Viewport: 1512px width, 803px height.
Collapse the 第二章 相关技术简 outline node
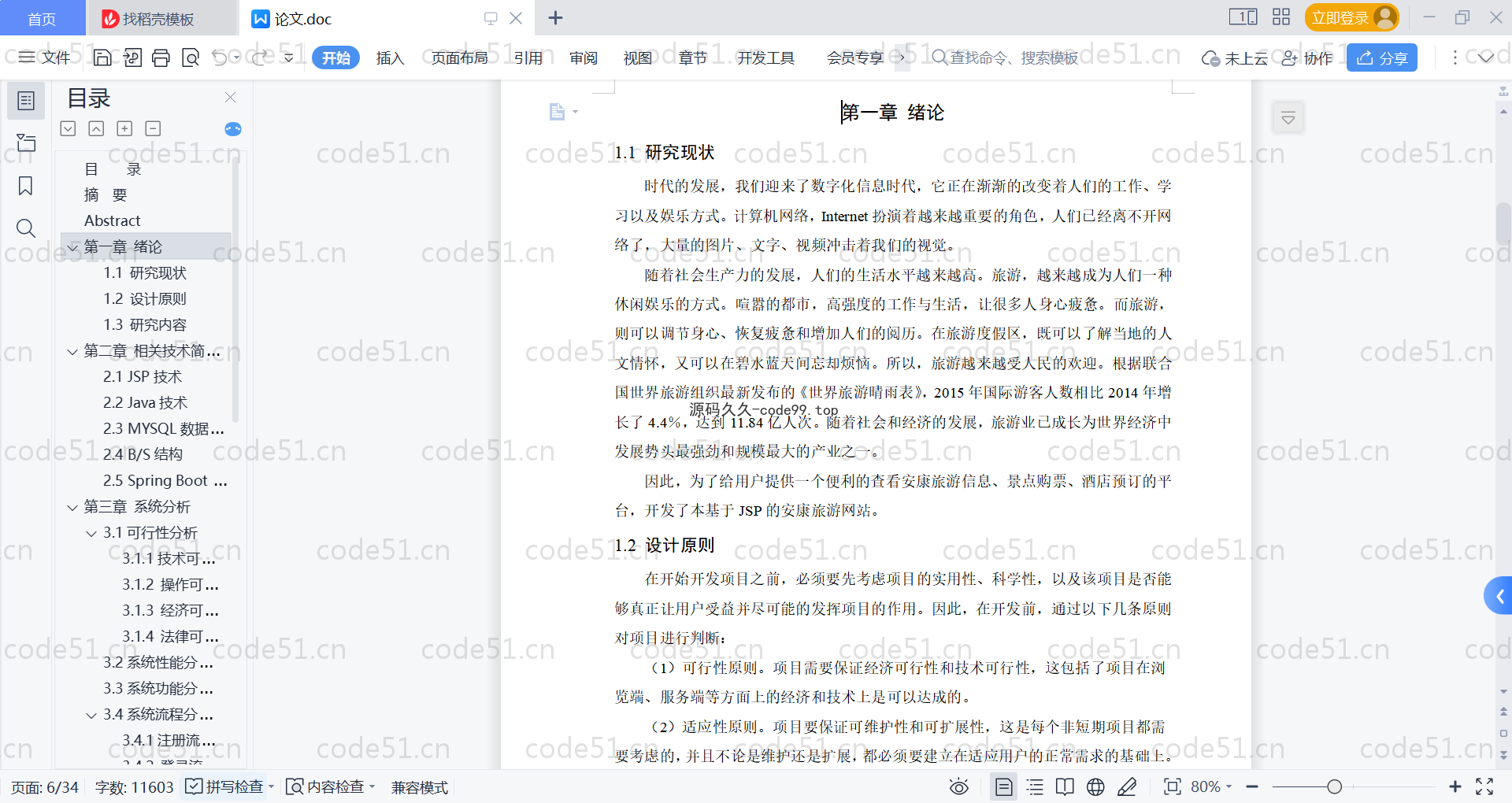[x=72, y=351]
